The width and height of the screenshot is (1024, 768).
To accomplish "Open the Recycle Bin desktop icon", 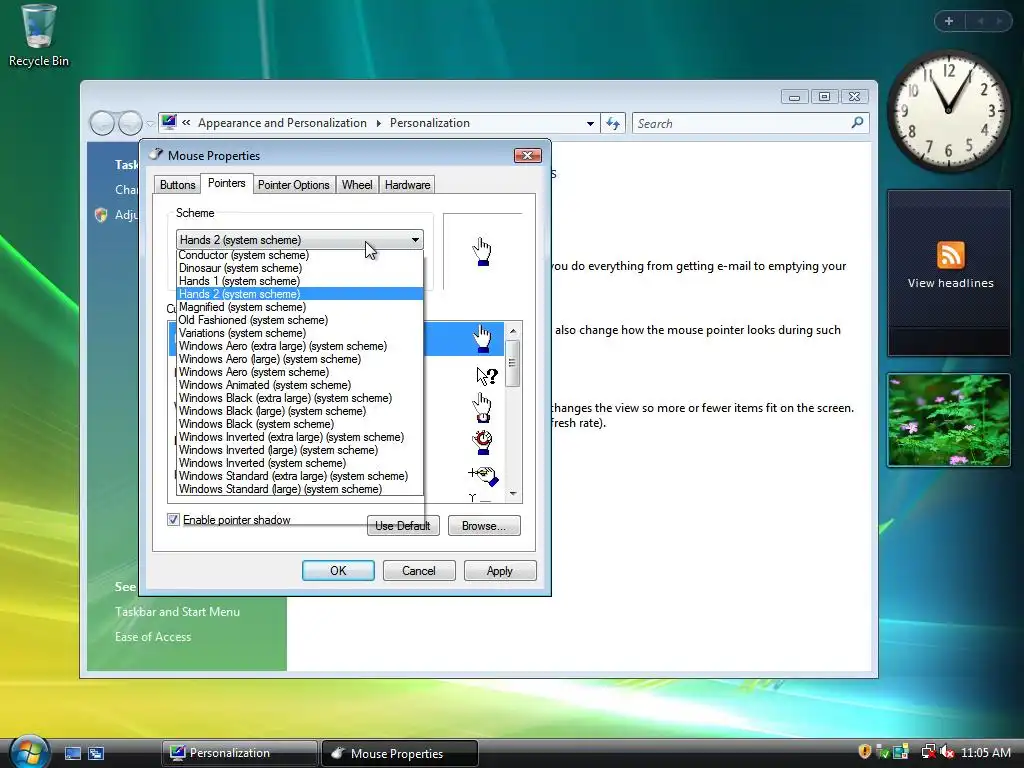I will (x=38, y=36).
